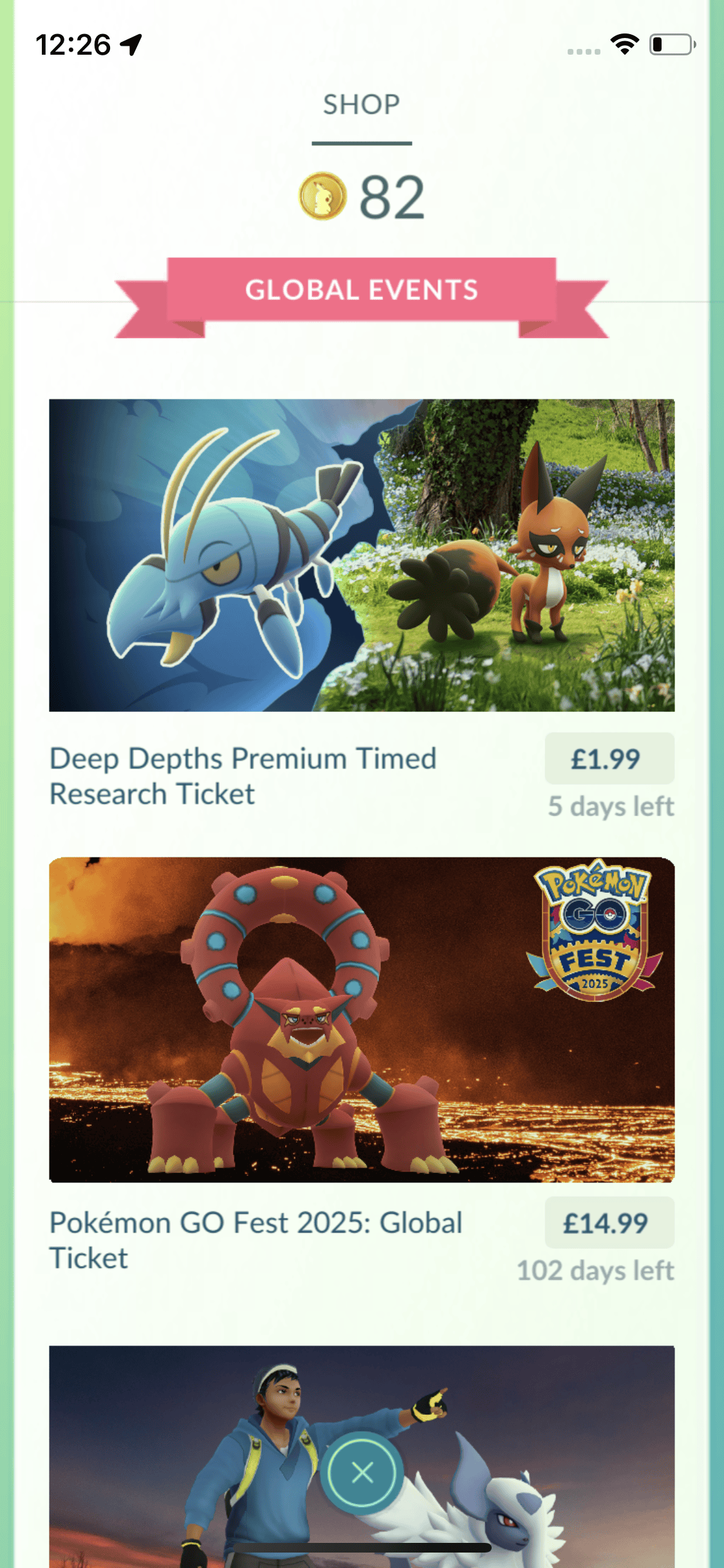Image resolution: width=724 pixels, height=1568 pixels.
Task: Tap the home indicator bar
Action: 362,1547
